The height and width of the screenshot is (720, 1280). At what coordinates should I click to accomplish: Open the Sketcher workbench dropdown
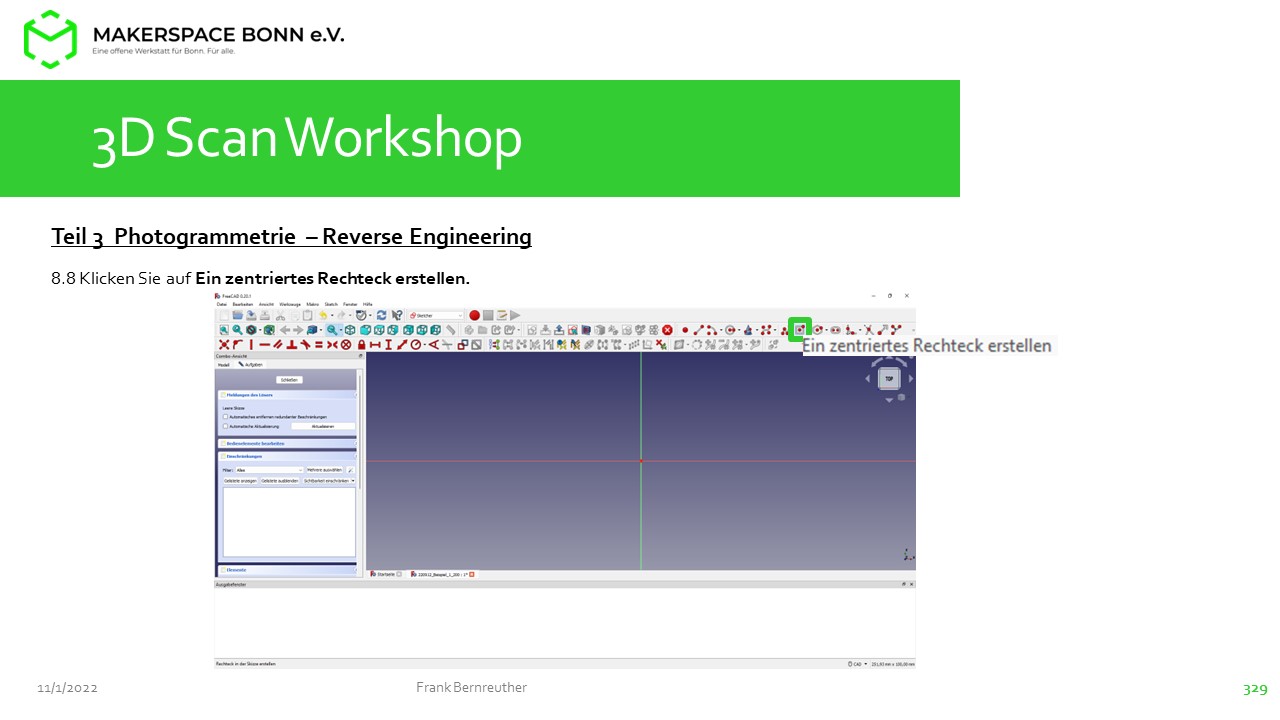pos(436,315)
